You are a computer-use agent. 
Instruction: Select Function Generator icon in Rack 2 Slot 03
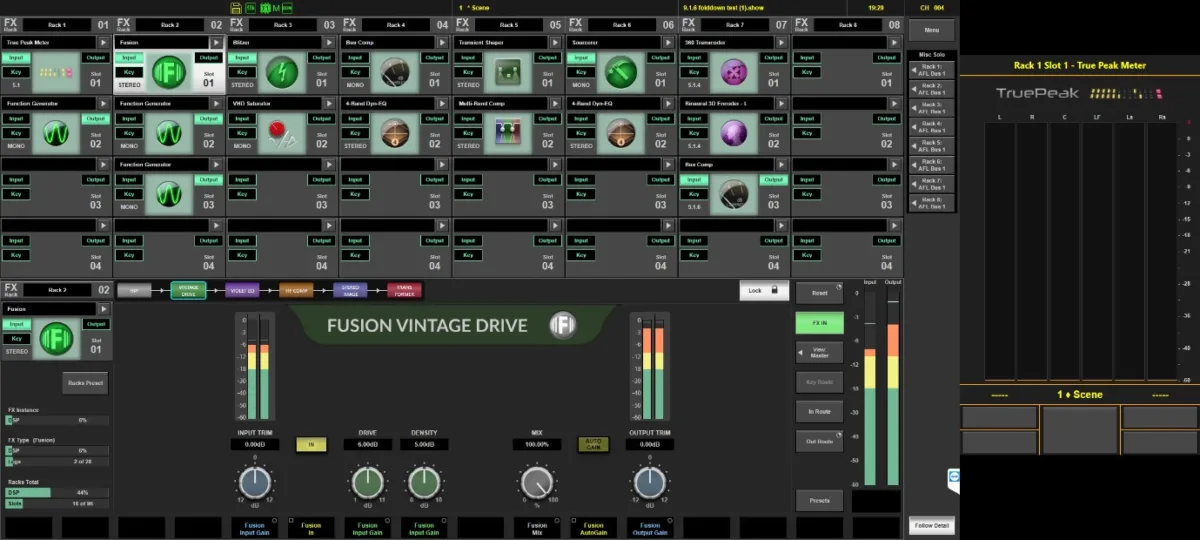point(168,192)
